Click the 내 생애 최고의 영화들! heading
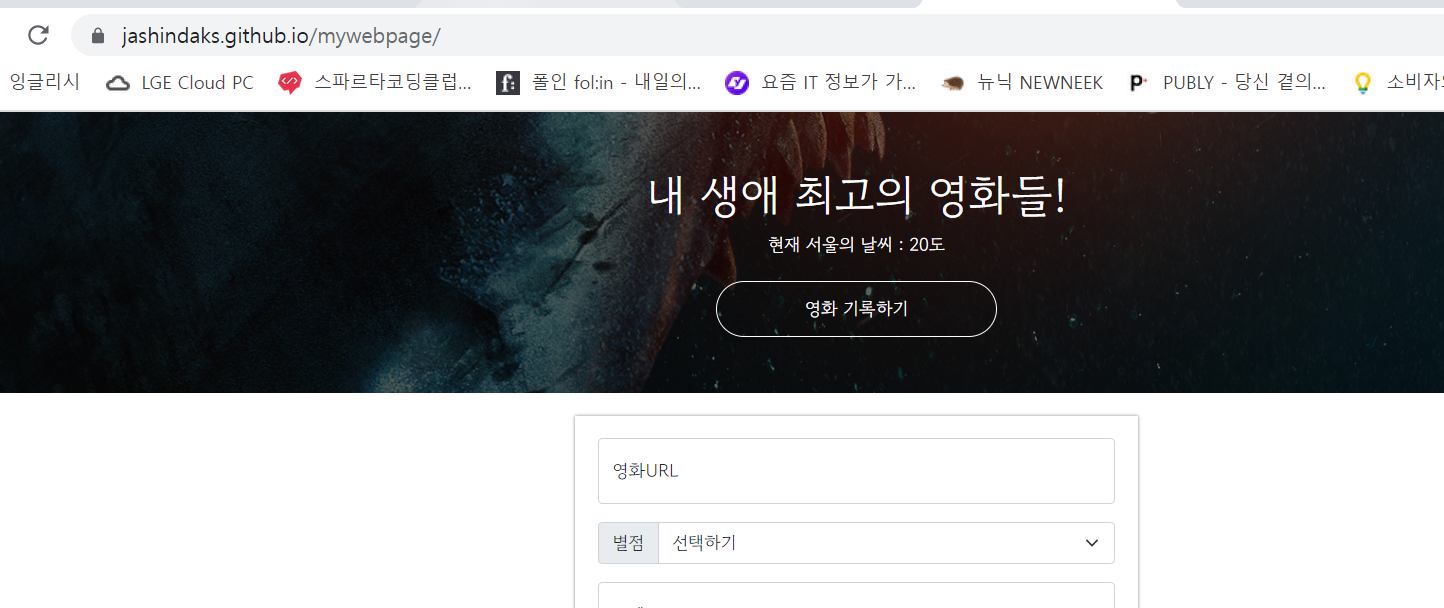 857,196
